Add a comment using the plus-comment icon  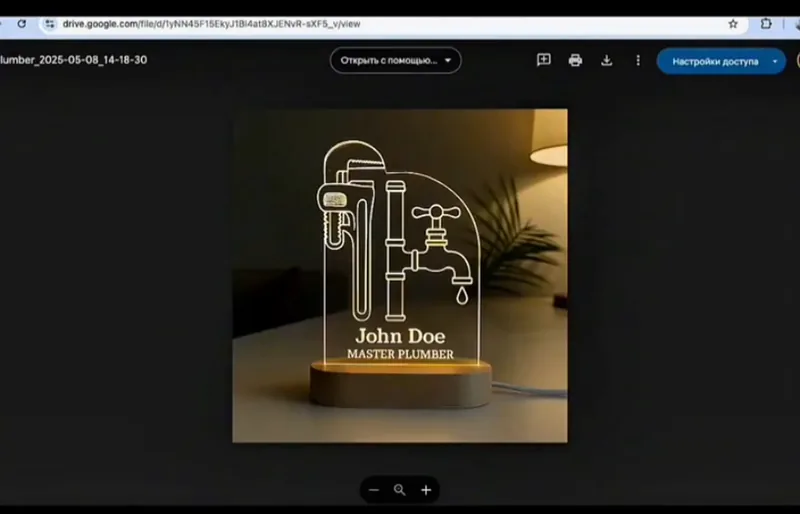point(543,60)
